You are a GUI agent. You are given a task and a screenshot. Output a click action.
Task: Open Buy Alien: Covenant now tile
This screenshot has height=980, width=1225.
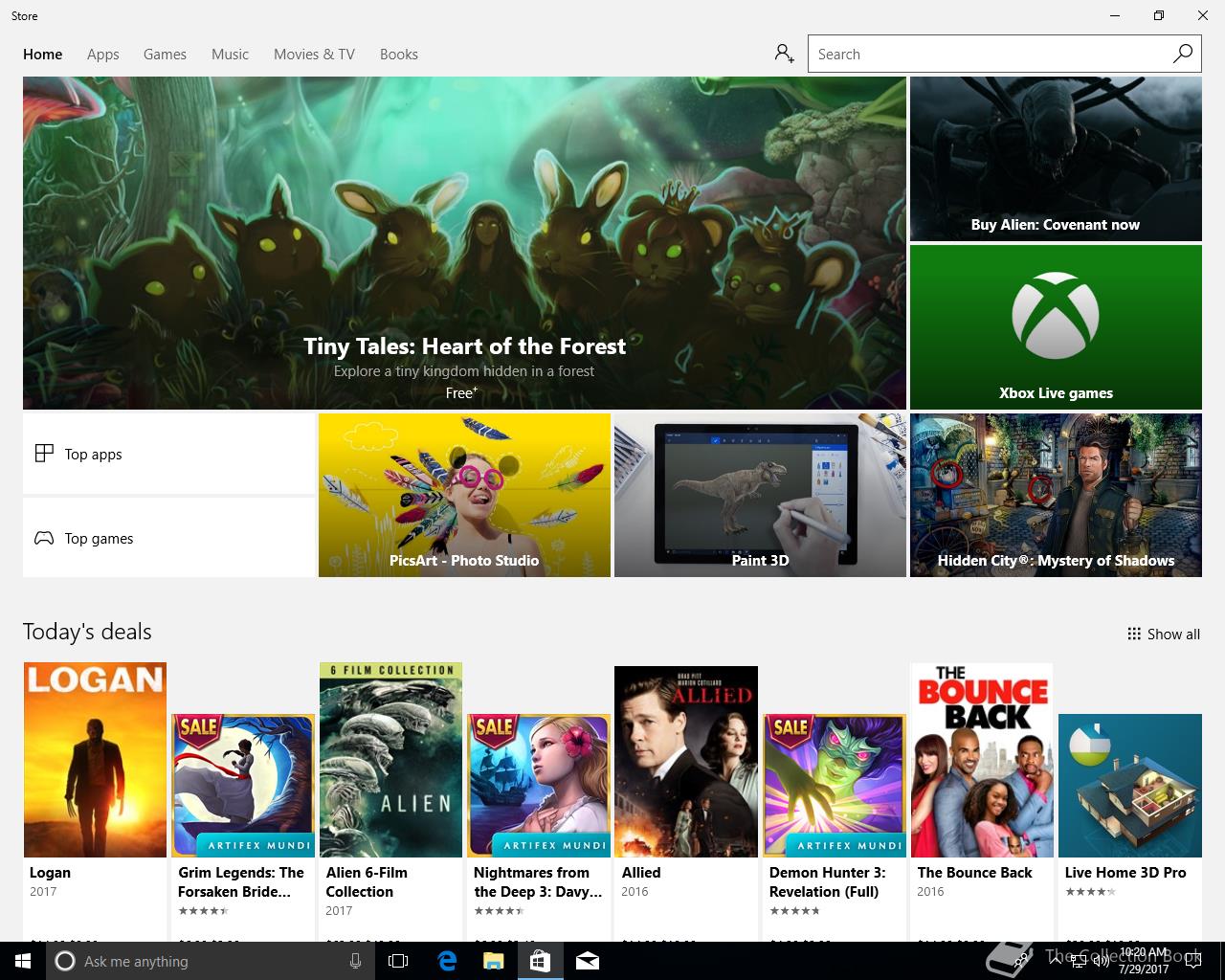click(1056, 159)
